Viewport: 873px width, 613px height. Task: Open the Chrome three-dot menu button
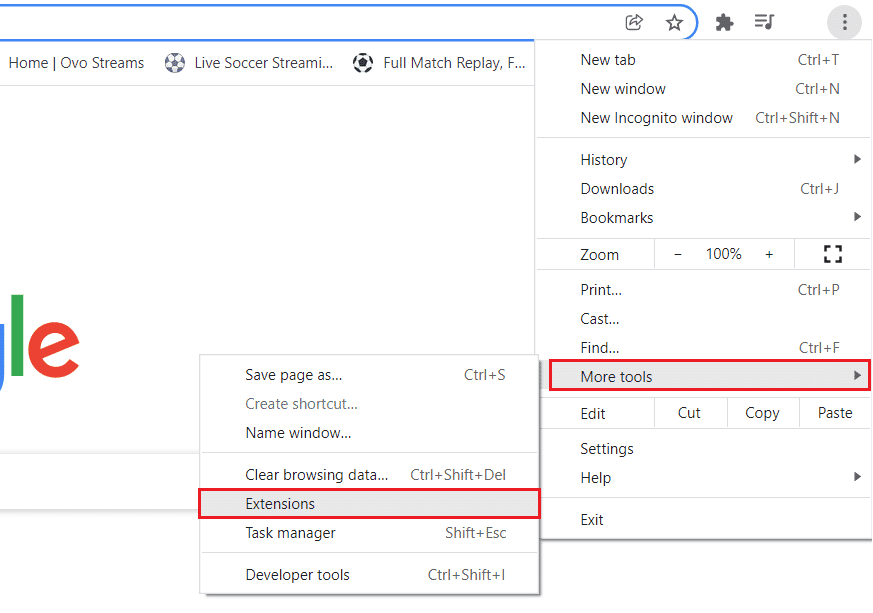844,22
